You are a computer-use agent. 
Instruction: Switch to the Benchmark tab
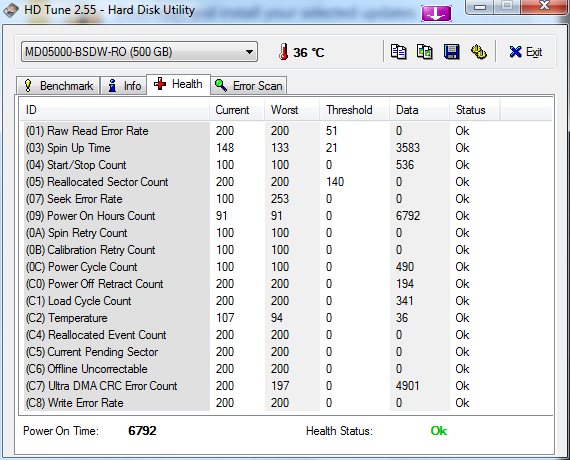pyautogui.click(x=58, y=86)
